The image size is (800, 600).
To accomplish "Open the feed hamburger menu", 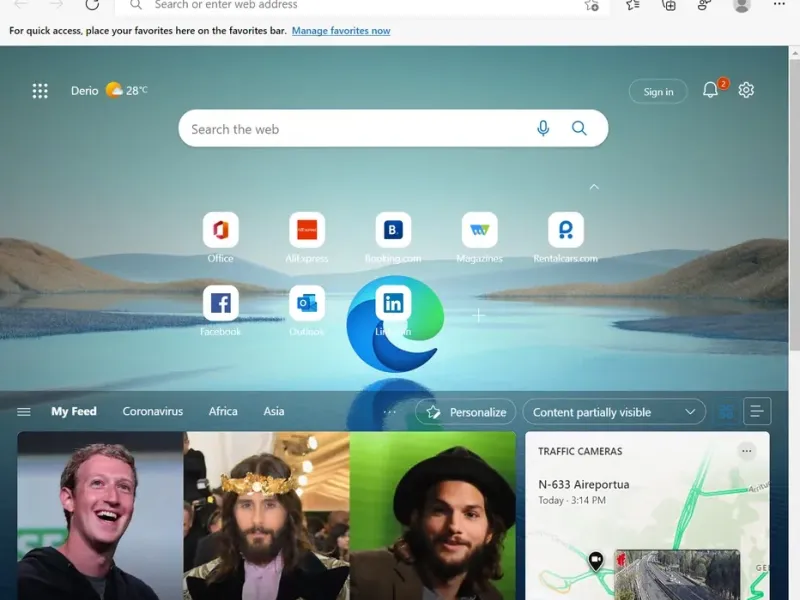I will (24, 412).
